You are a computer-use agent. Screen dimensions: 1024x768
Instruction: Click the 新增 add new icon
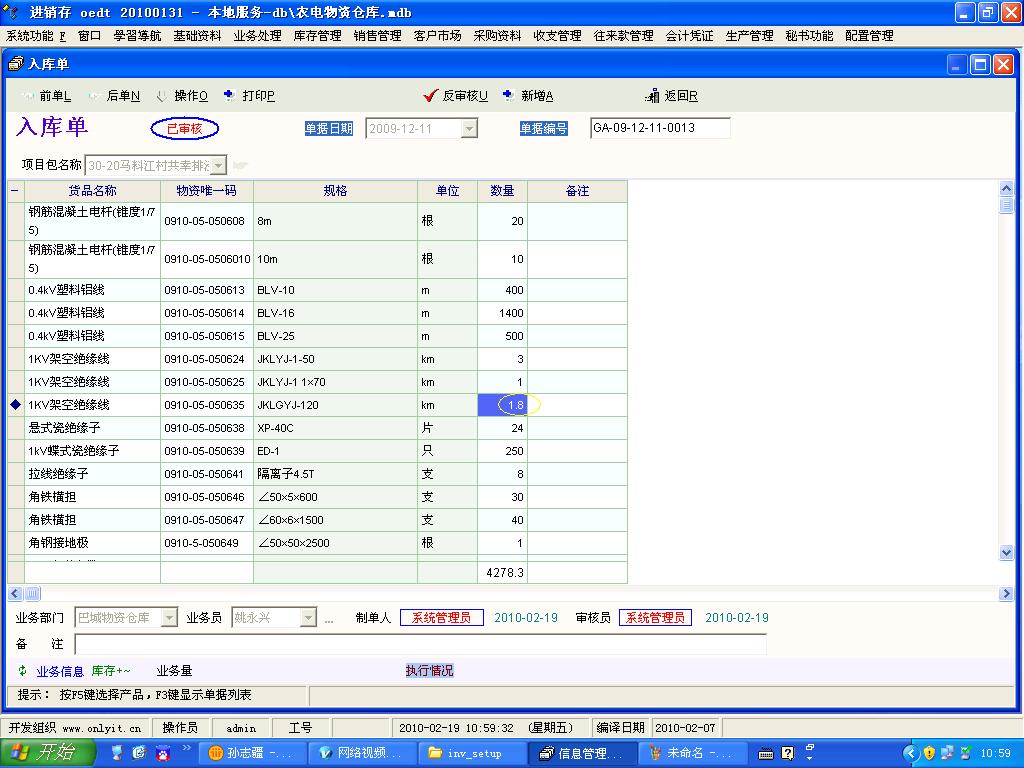(509, 96)
